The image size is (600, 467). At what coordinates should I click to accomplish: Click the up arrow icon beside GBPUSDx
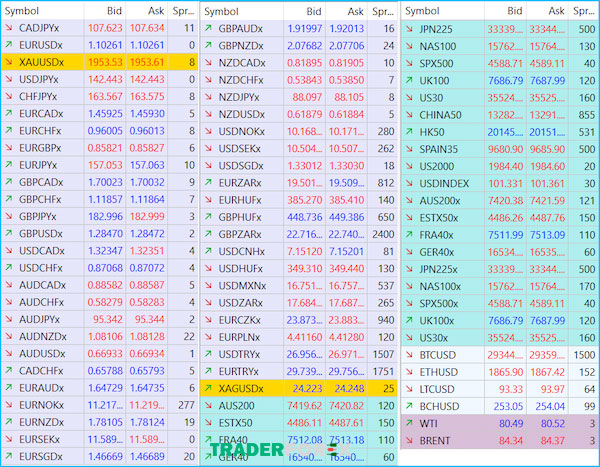pos(9,233)
